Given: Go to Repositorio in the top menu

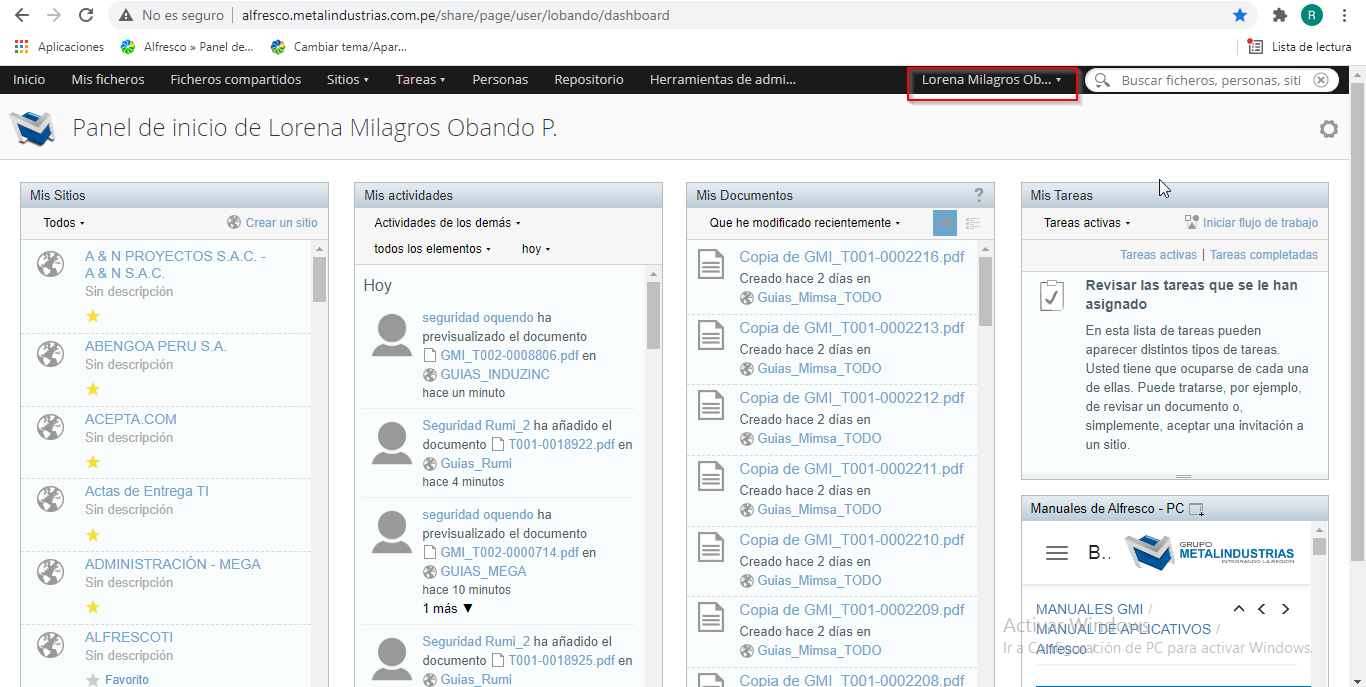Looking at the screenshot, I should [588, 80].
